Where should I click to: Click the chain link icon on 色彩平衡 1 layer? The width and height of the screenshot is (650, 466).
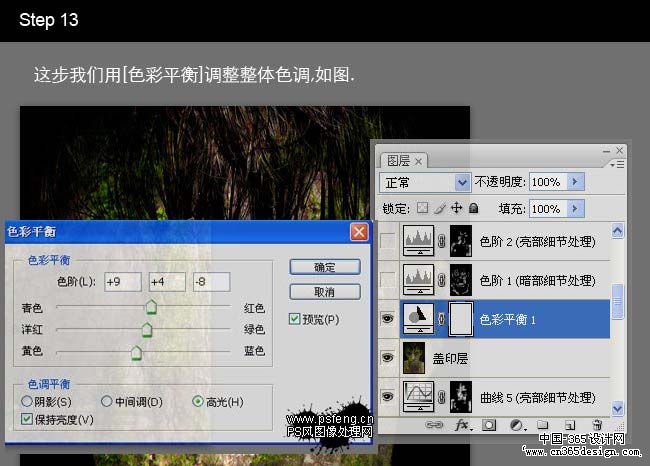(442, 319)
